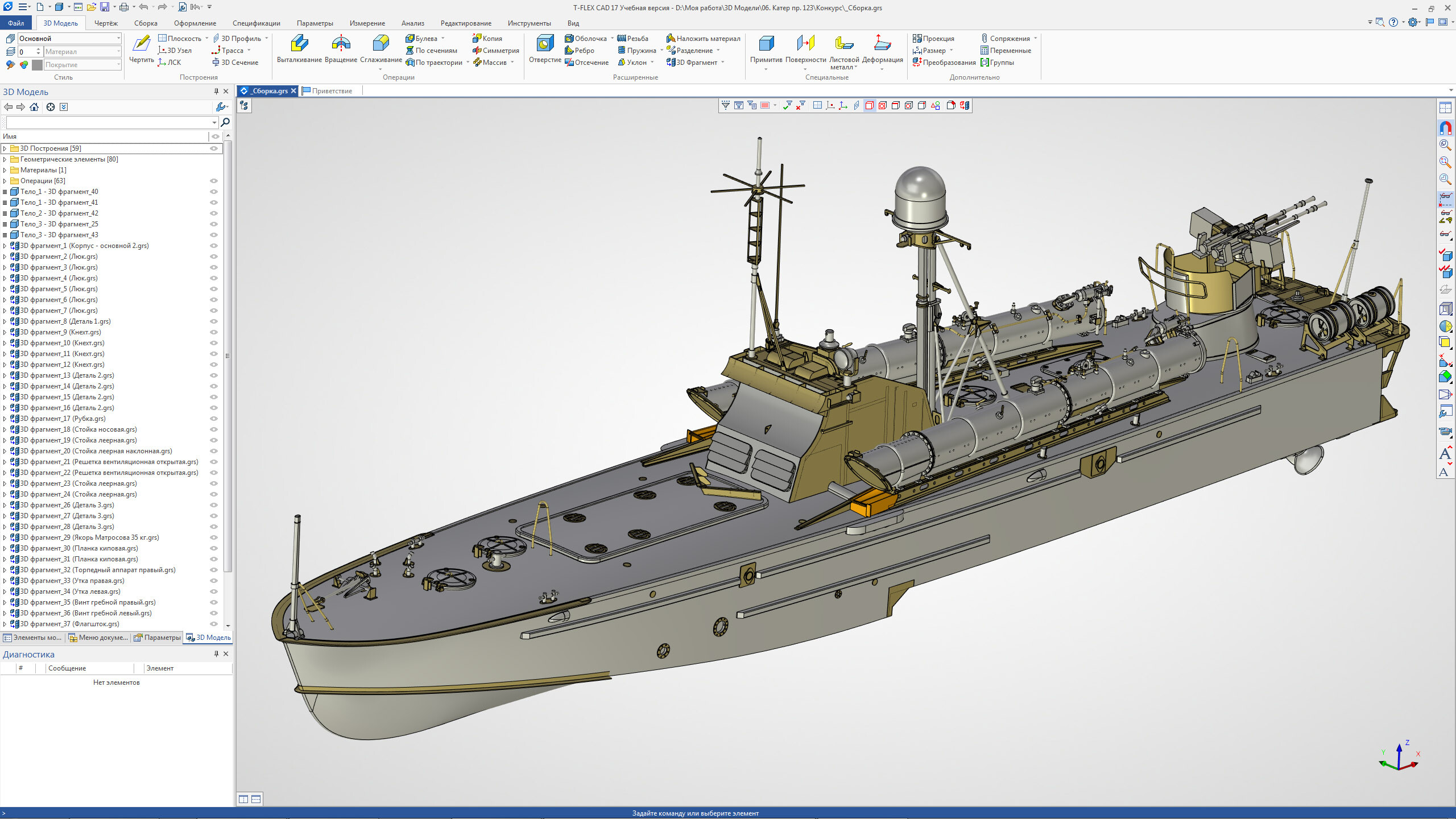Open the search box dropdown in 3D Модель panel
Screen dimensions: 1456x819
click(x=214, y=122)
